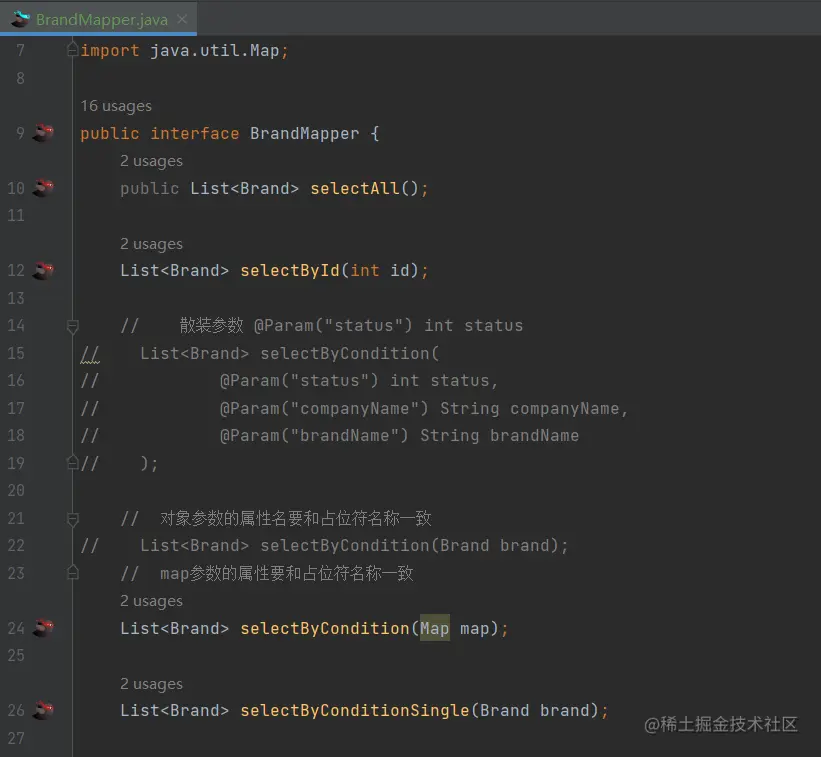Click MyBatis gutter icon on selectAll line
This screenshot has width=821, height=757.
pyautogui.click(x=43, y=188)
